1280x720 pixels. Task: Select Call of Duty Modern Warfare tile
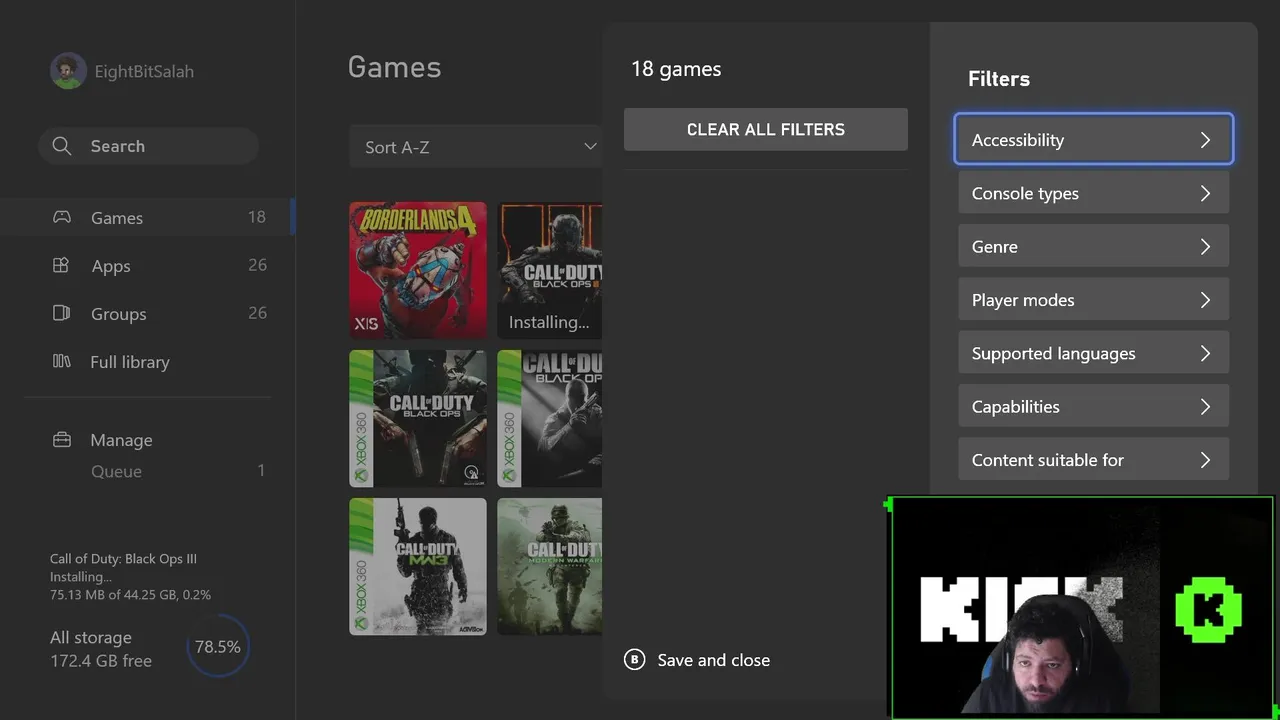[550, 566]
